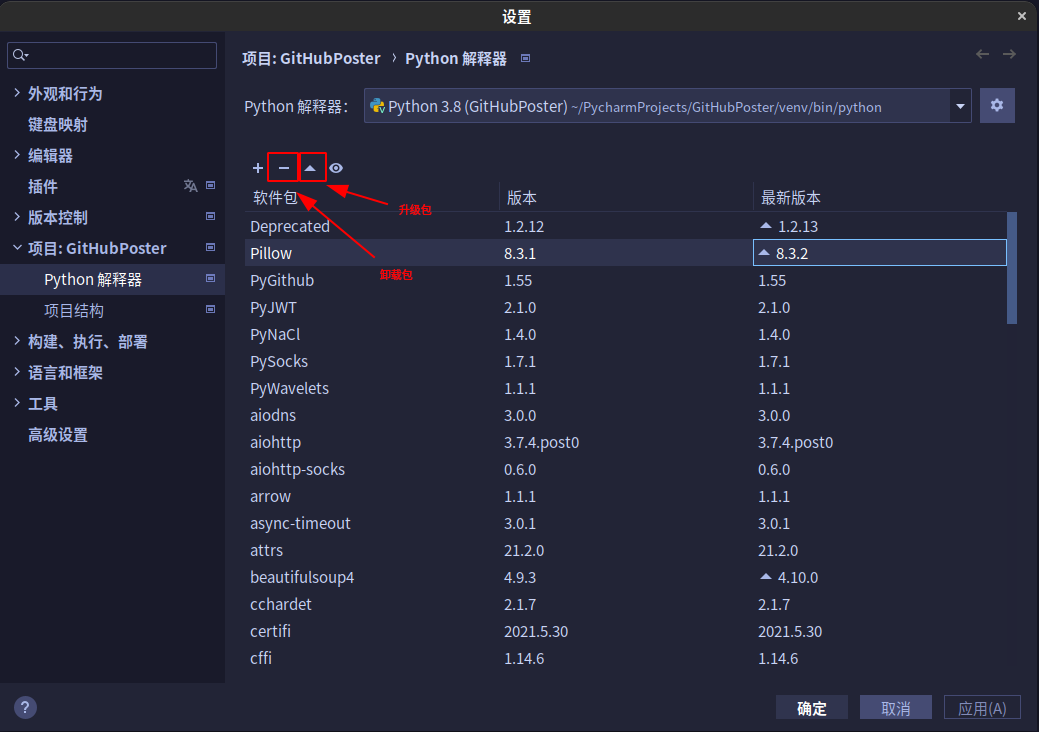The image size is (1039, 732).
Task: Confirm changes with the 确定 button
Action: tap(811, 707)
